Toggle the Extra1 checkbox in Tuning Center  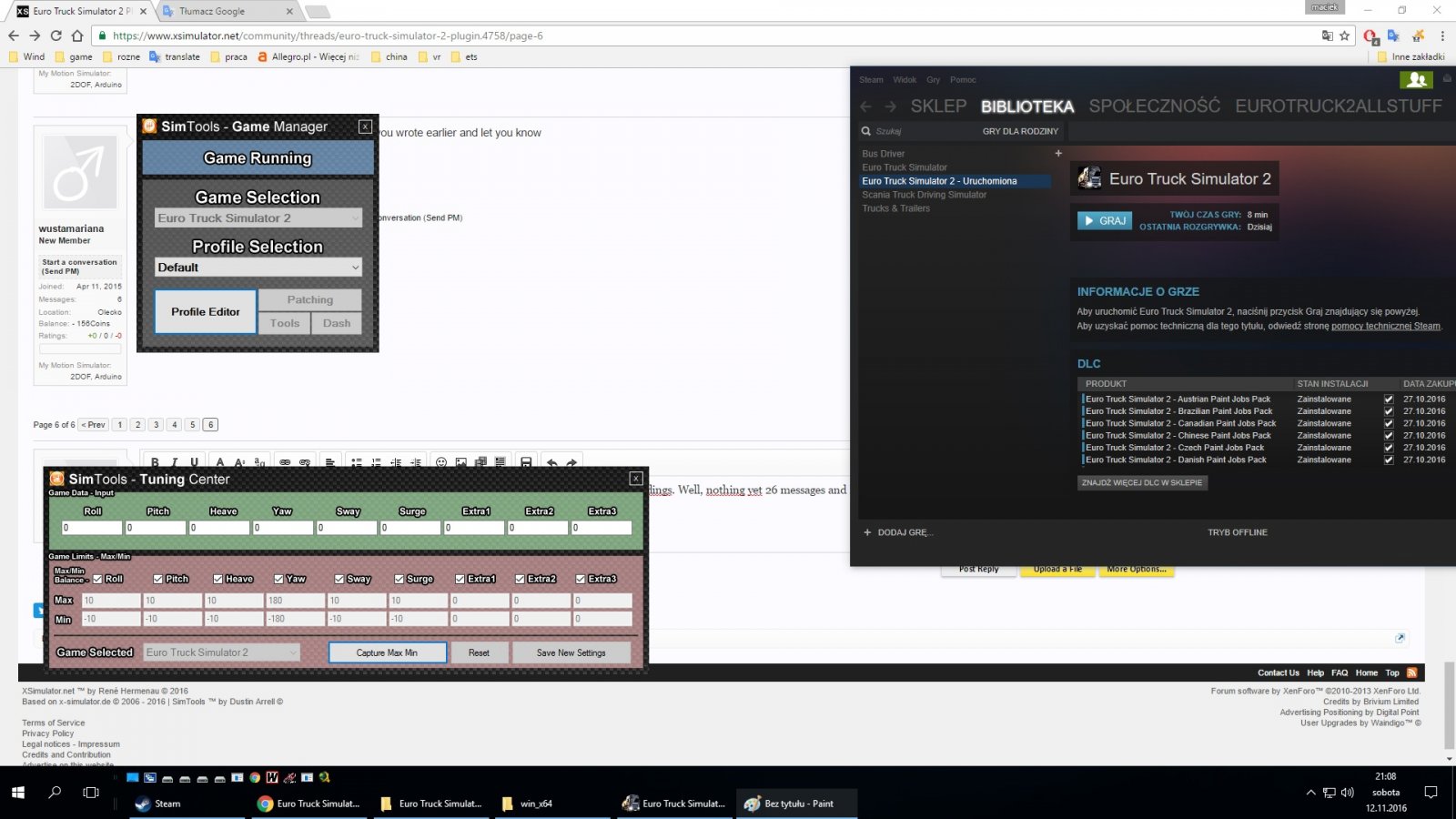(x=460, y=579)
